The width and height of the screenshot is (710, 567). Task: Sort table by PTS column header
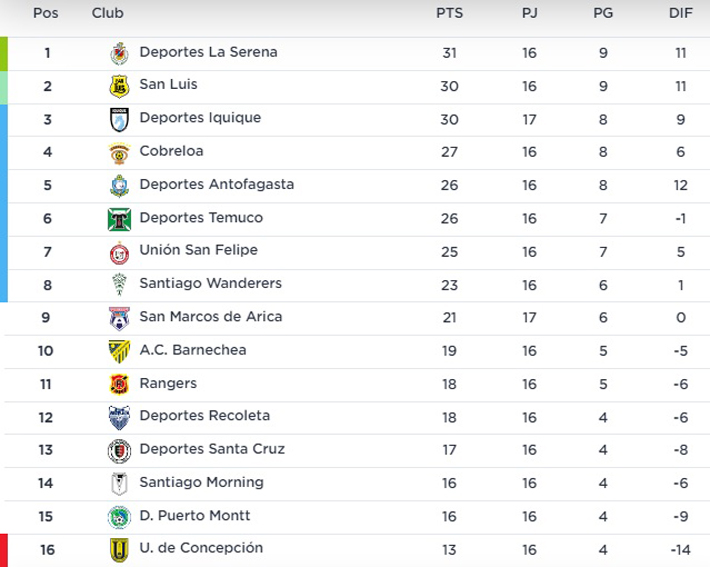pyautogui.click(x=449, y=13)
